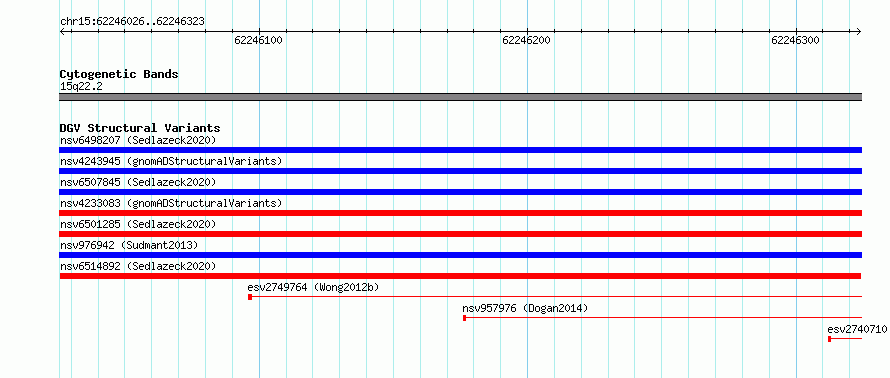
Task: Select the blue bar for nsv6498207
Action: tap(461, 150)
